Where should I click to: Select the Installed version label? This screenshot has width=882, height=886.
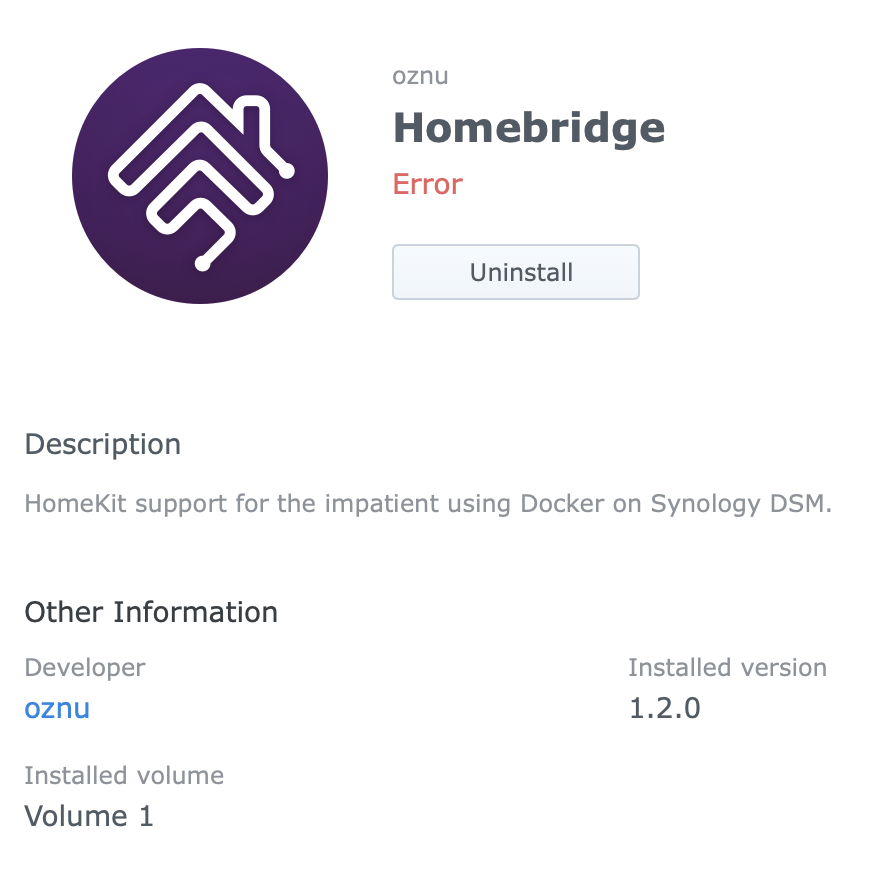pos(727,667)
